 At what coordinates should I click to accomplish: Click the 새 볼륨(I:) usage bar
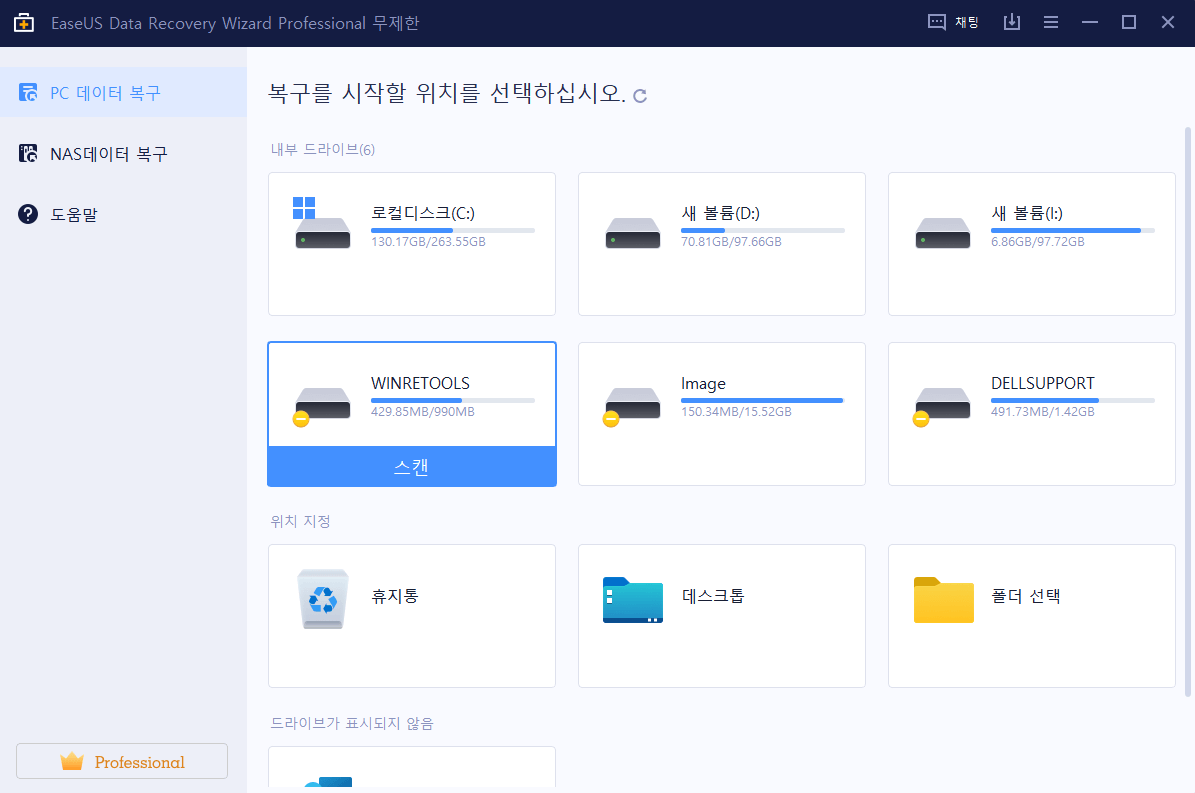point(1073,230)
